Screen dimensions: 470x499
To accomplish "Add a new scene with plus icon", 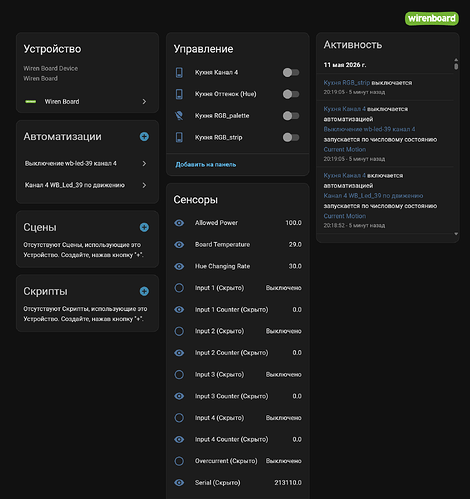I will 144,227.
